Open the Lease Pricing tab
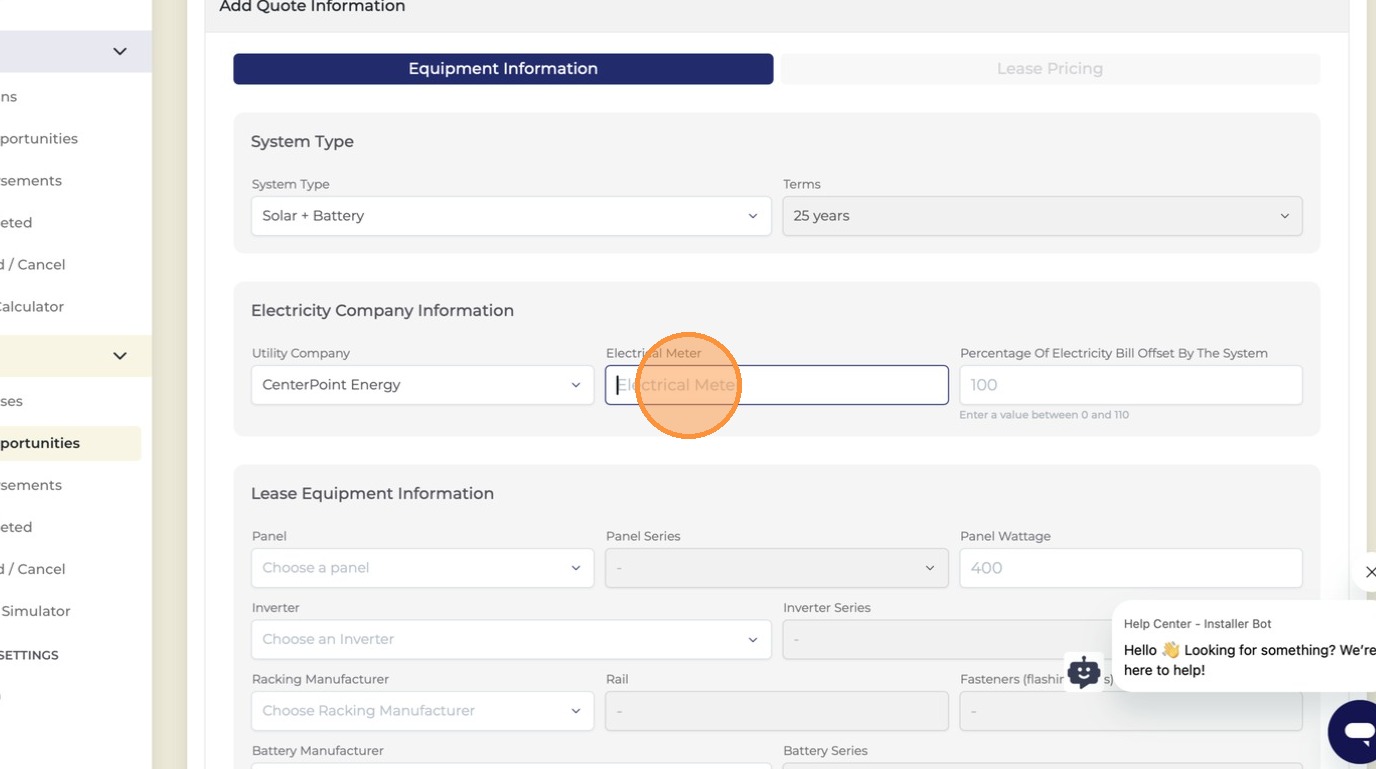This screenshot has height=769, width=1376. [1049, 69]
